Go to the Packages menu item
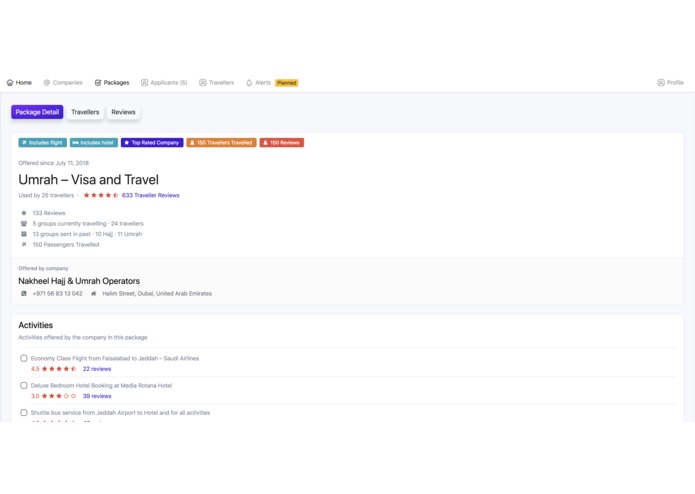Viewport: 695px width, 494px height. coord(112,83)
